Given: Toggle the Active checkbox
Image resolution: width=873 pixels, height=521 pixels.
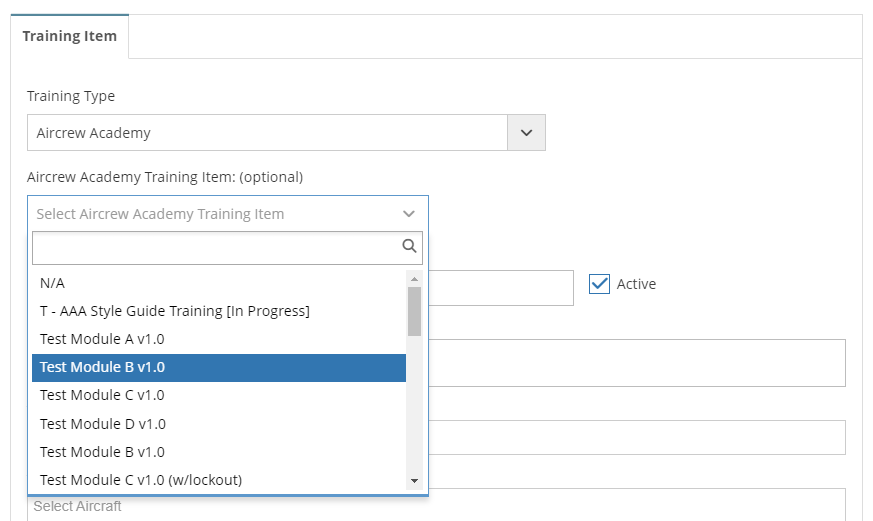Looking at the screenshot, I should click(599, 284).
